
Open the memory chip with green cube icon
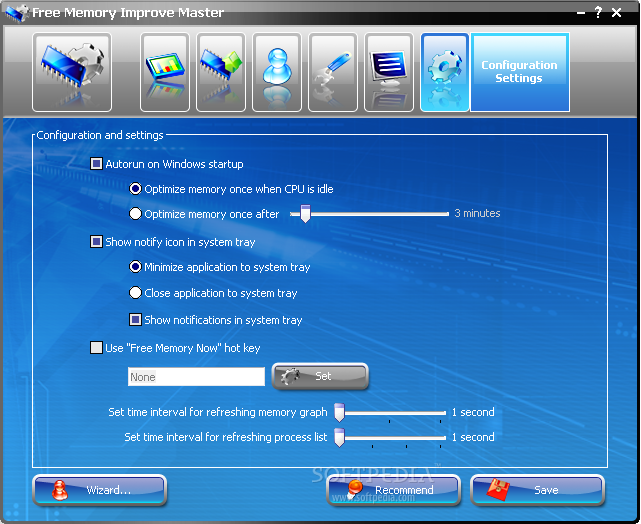click(221, 72)
